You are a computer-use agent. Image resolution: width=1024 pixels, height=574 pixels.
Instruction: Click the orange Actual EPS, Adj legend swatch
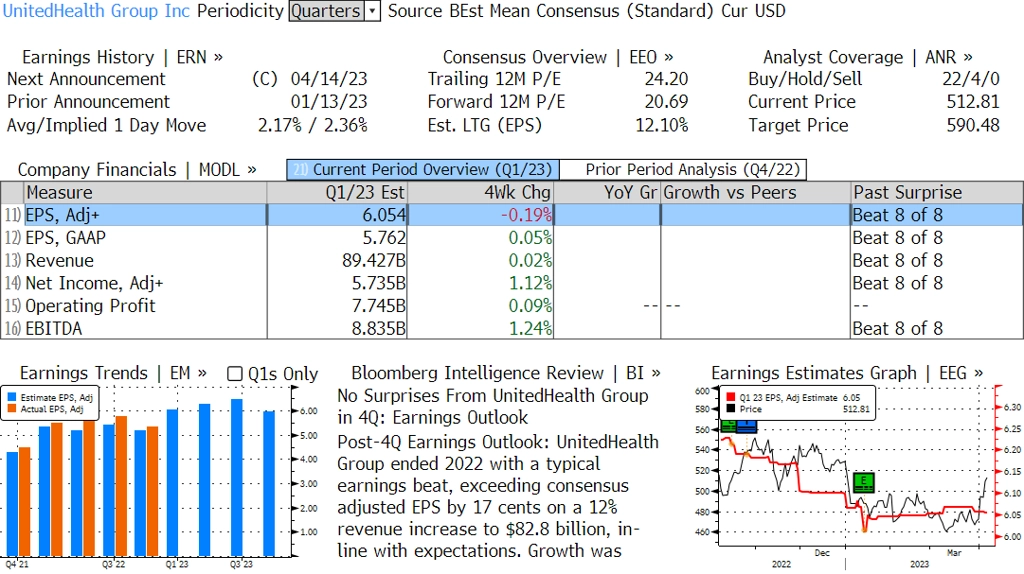[12, 409]
